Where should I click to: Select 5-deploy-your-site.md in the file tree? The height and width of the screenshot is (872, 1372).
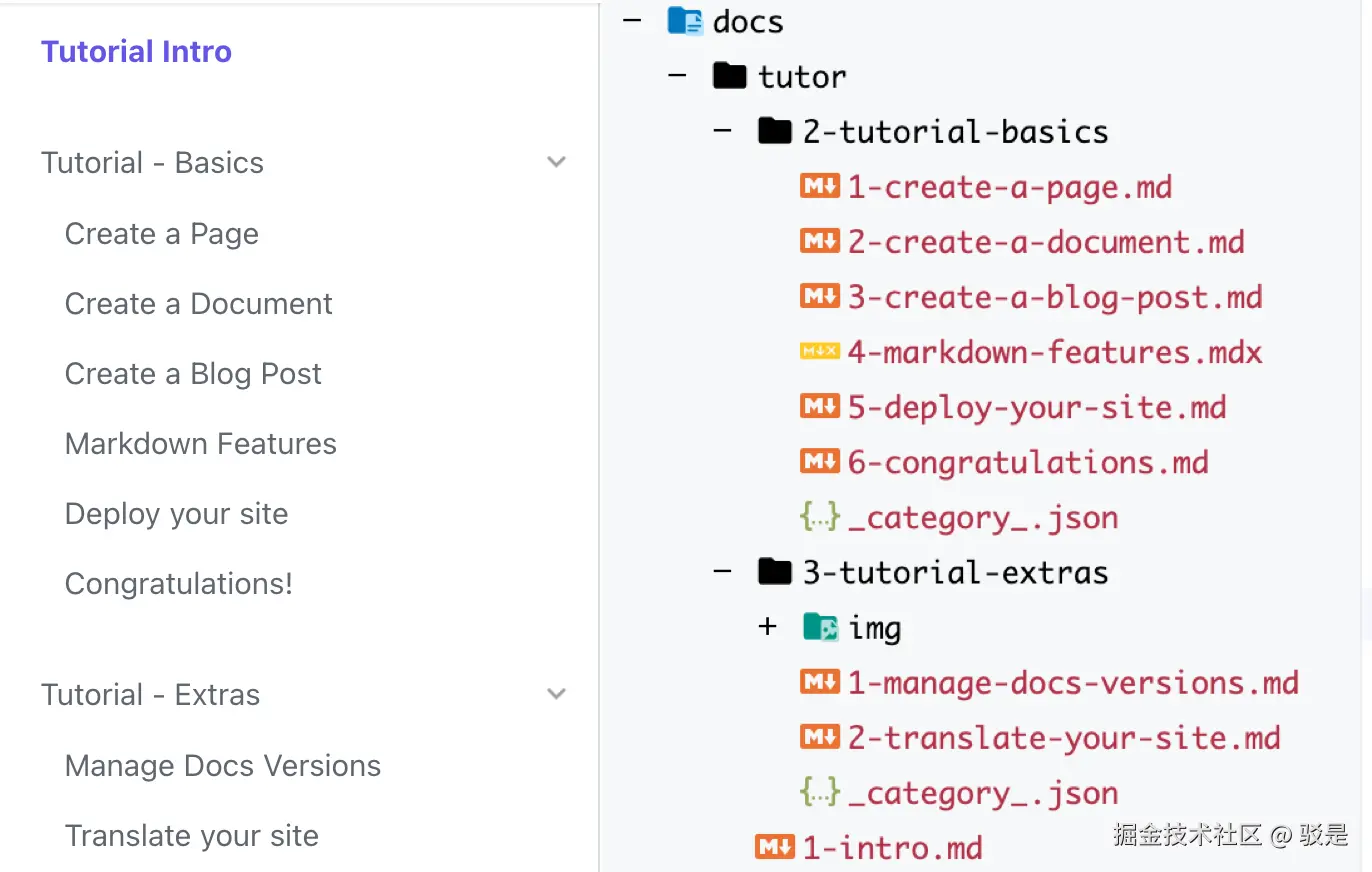tap(1036, 407)
